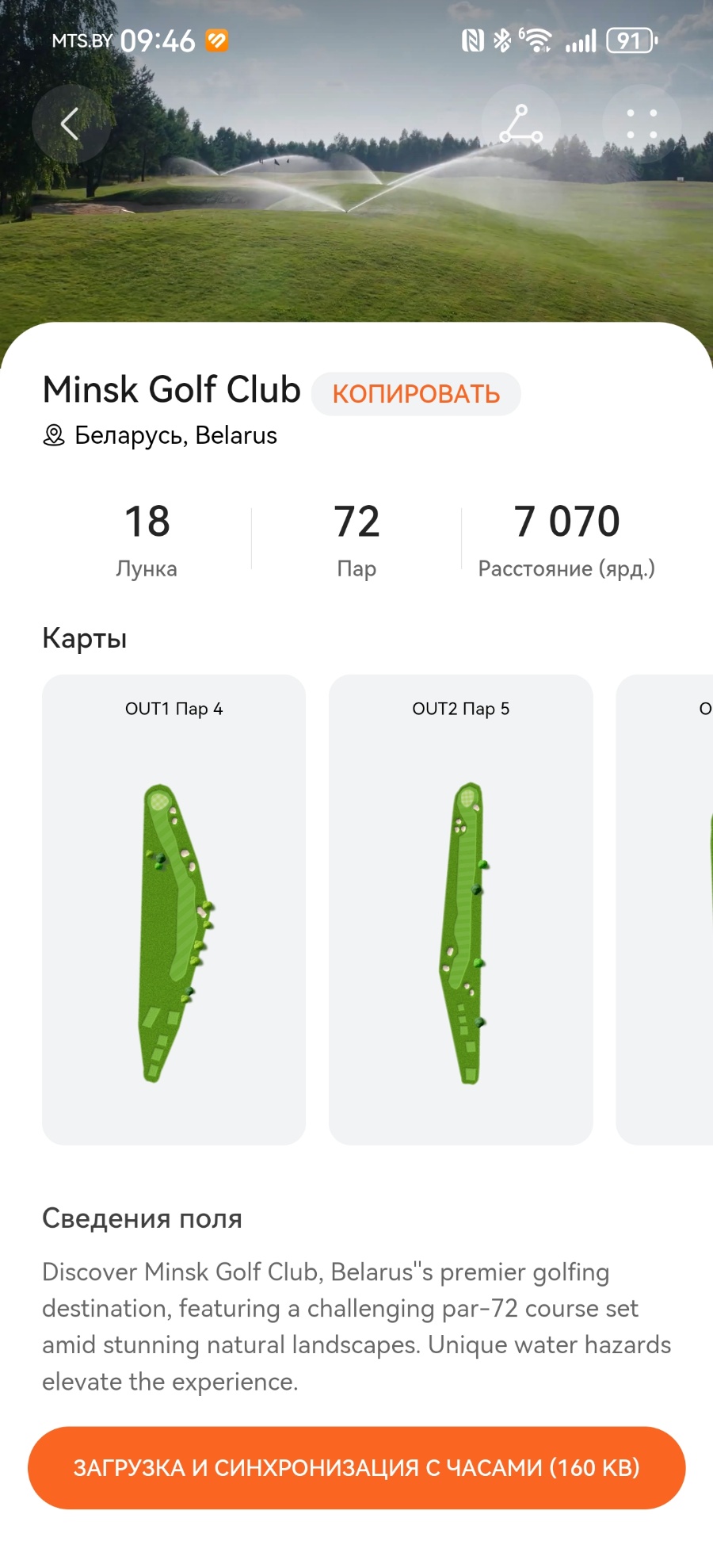Open the OUT1 Пар 4 hole map

tap(173, 909)
